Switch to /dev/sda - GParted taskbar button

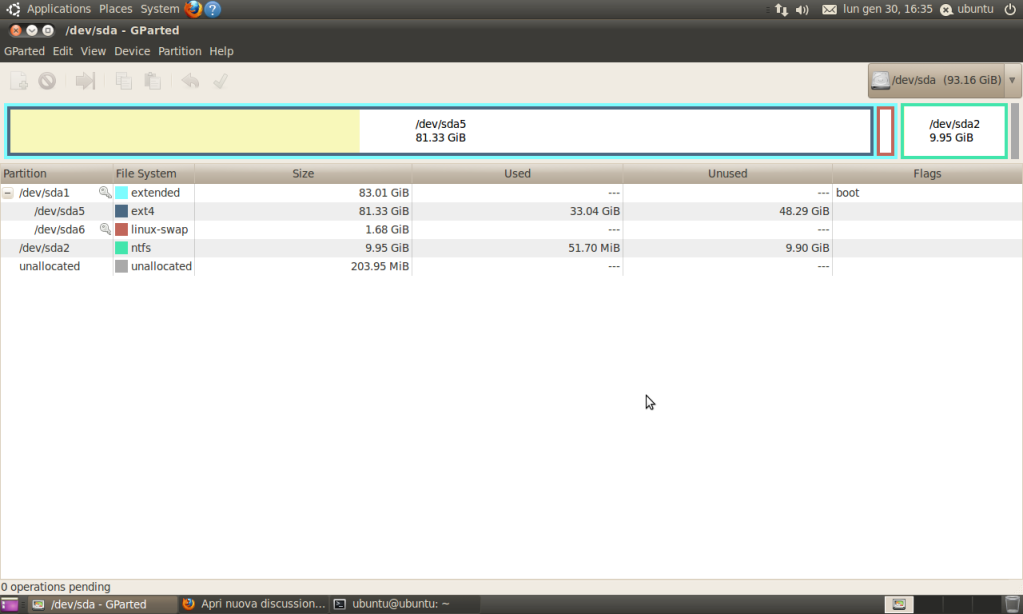103,604
